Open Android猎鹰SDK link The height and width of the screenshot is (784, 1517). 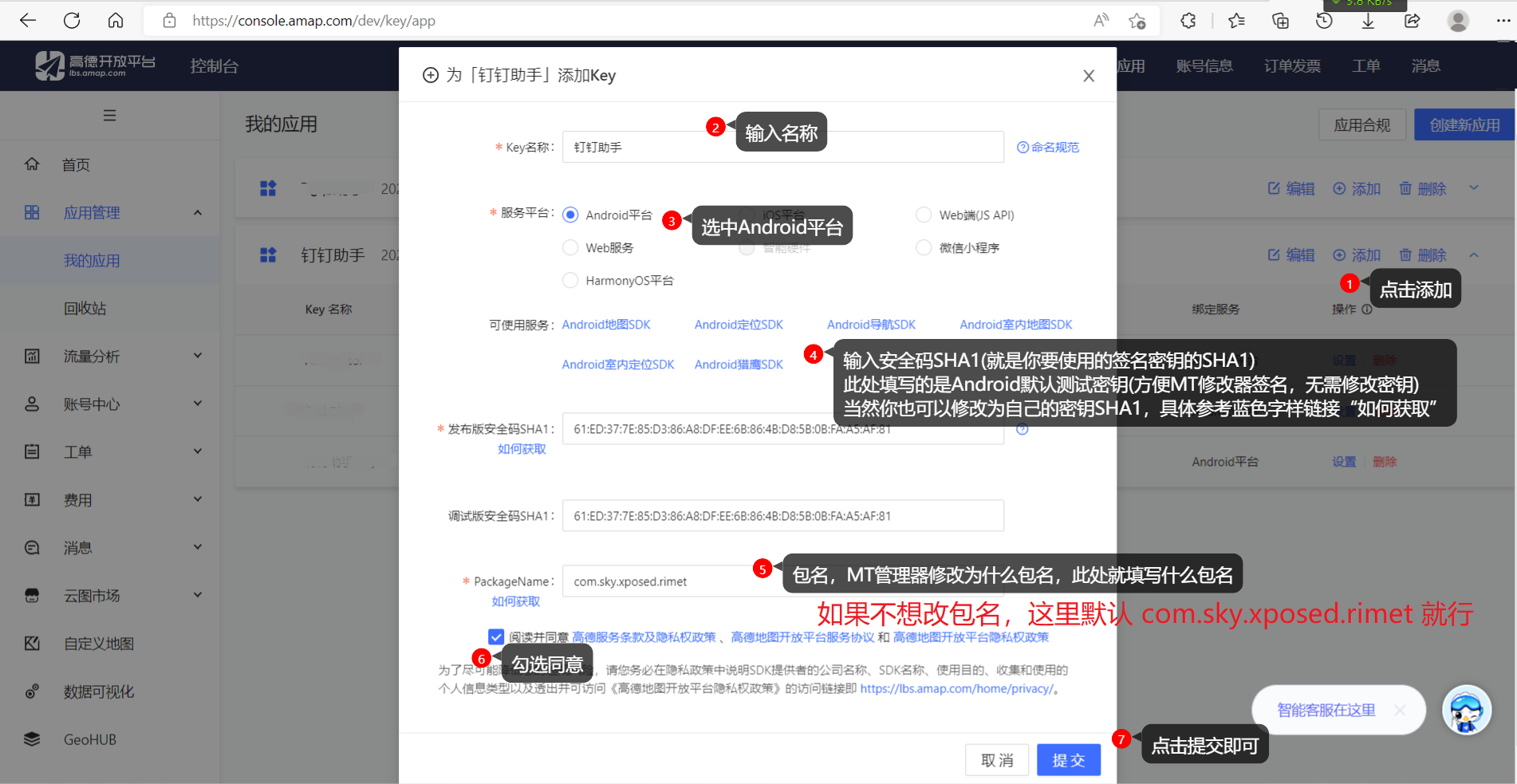coord(739,364)
